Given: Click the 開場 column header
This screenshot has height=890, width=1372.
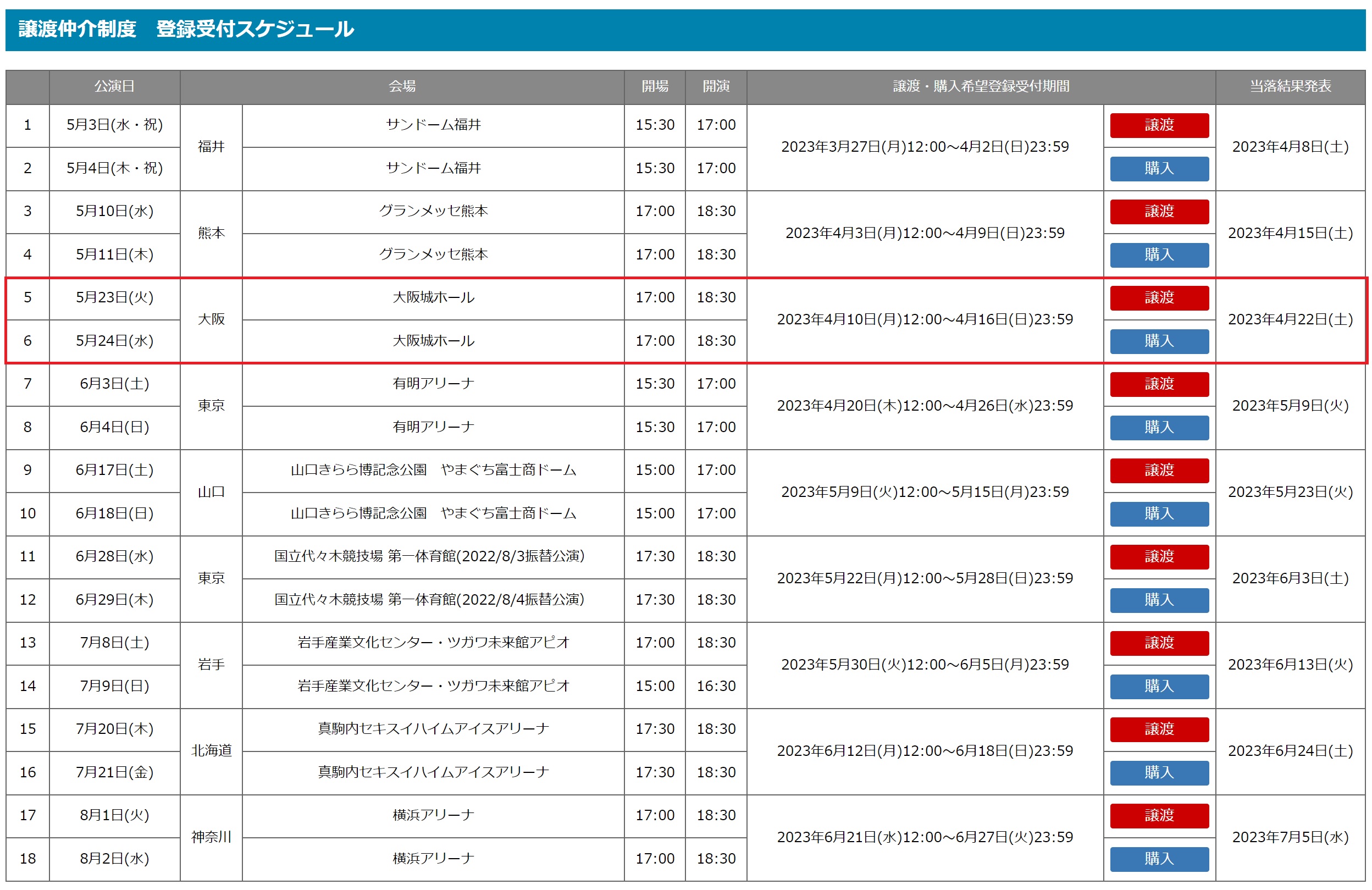Looking at the screenshot, I should pyautogui.click(x=655, y=86).
